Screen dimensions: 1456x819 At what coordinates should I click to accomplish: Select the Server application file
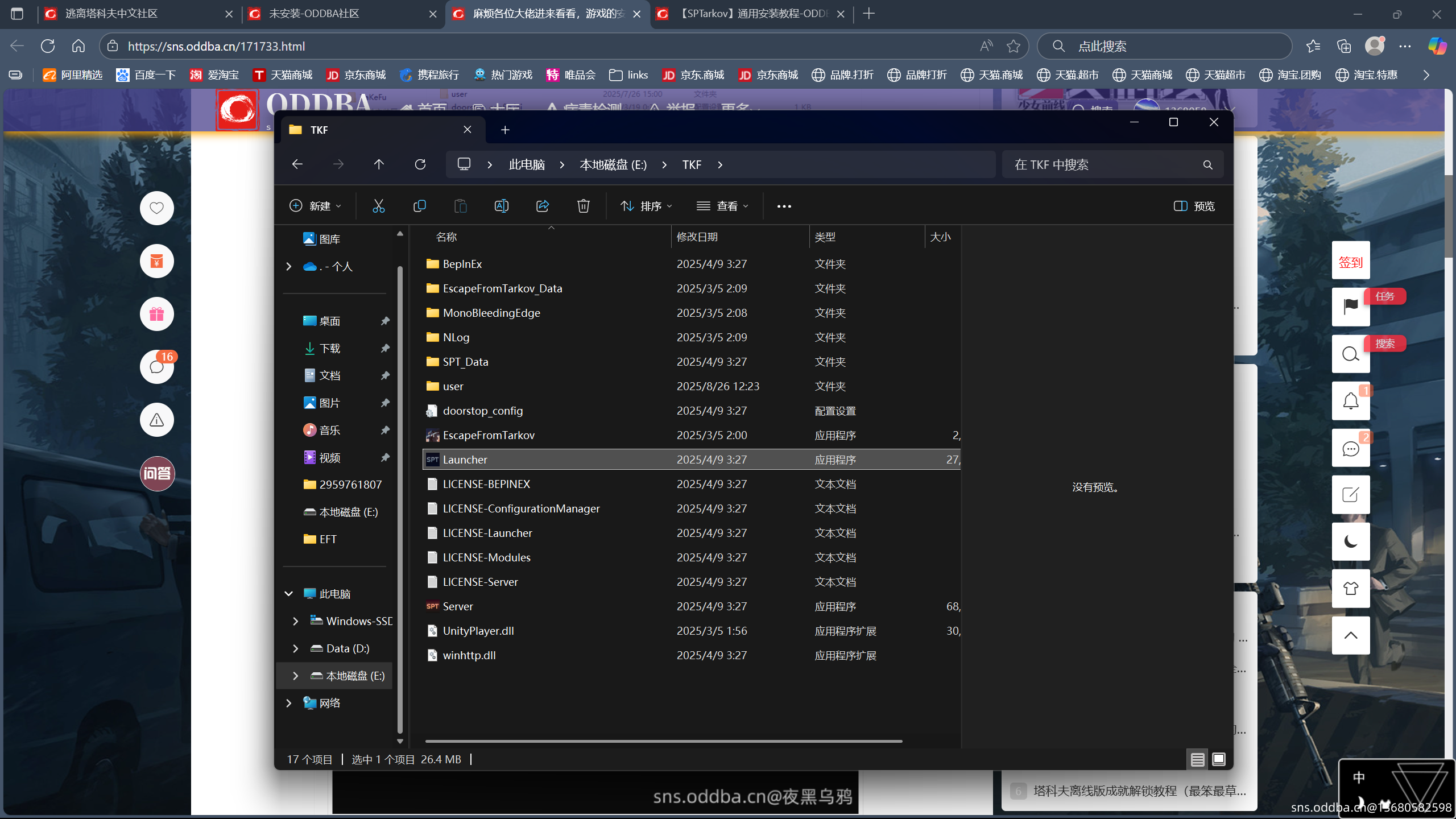[692, 606]
